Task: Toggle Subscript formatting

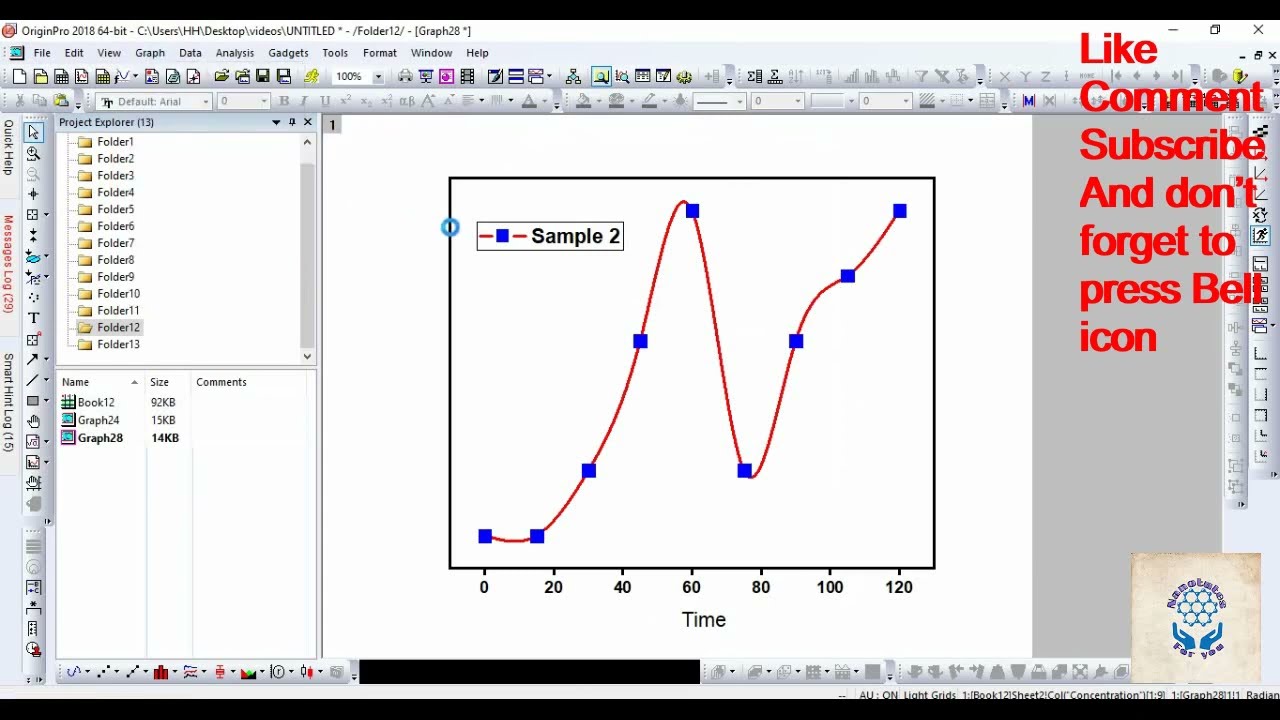Action: 366,101
